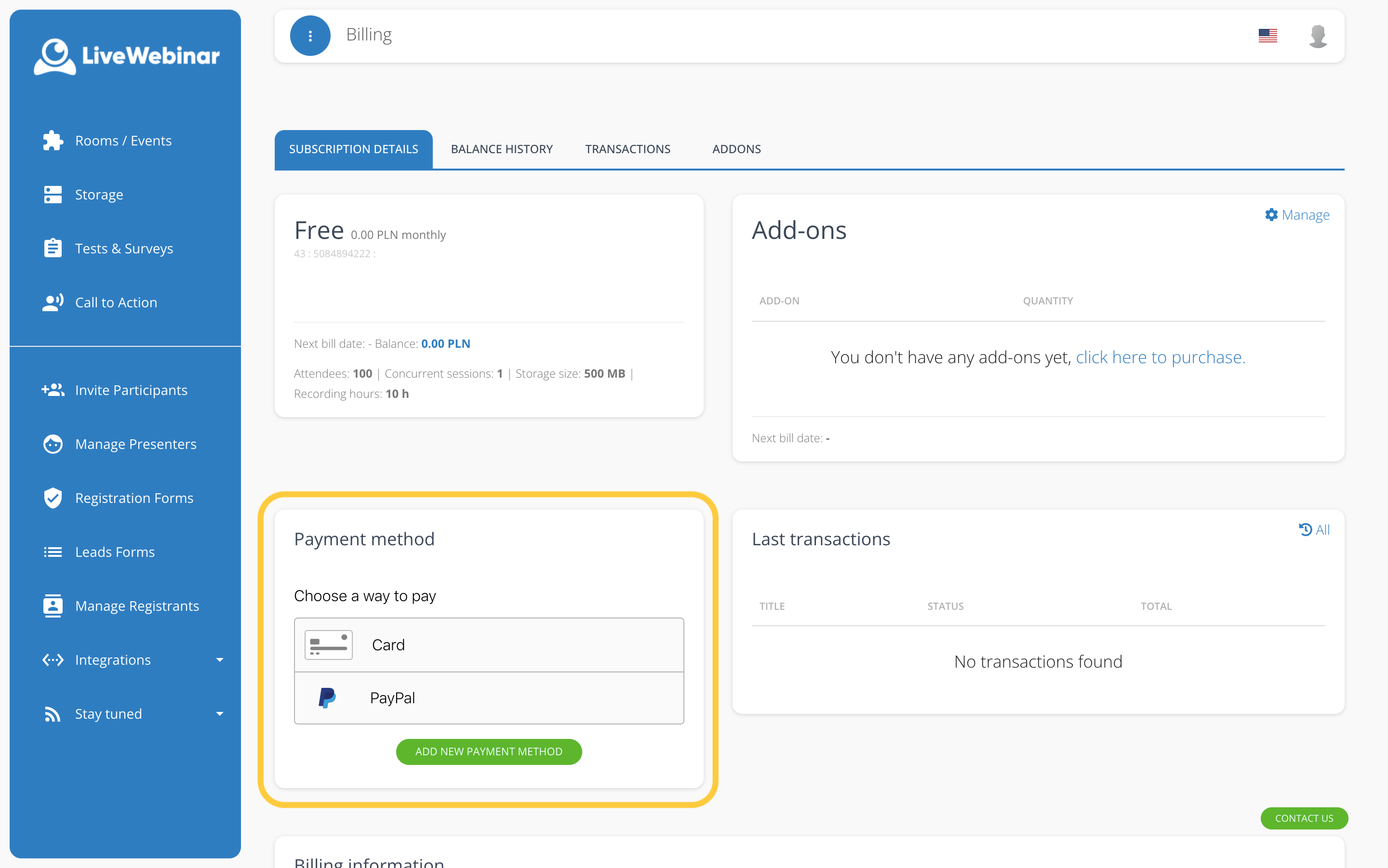The image size is (1388, 868).
Task: Click the Registration Forms shield icon
Action: point(53,498)
